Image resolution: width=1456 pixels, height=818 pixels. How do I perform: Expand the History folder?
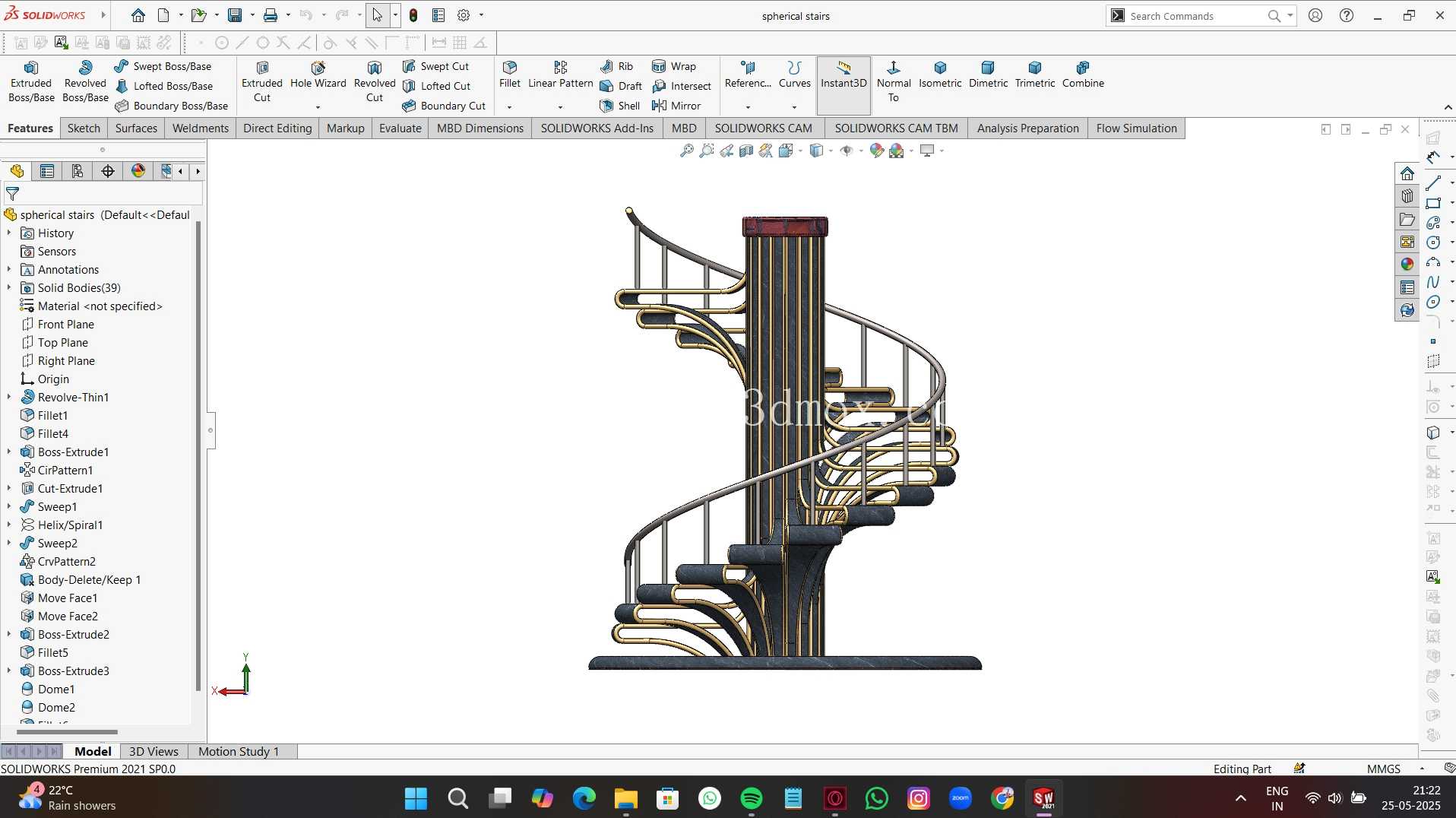(9, 233)
